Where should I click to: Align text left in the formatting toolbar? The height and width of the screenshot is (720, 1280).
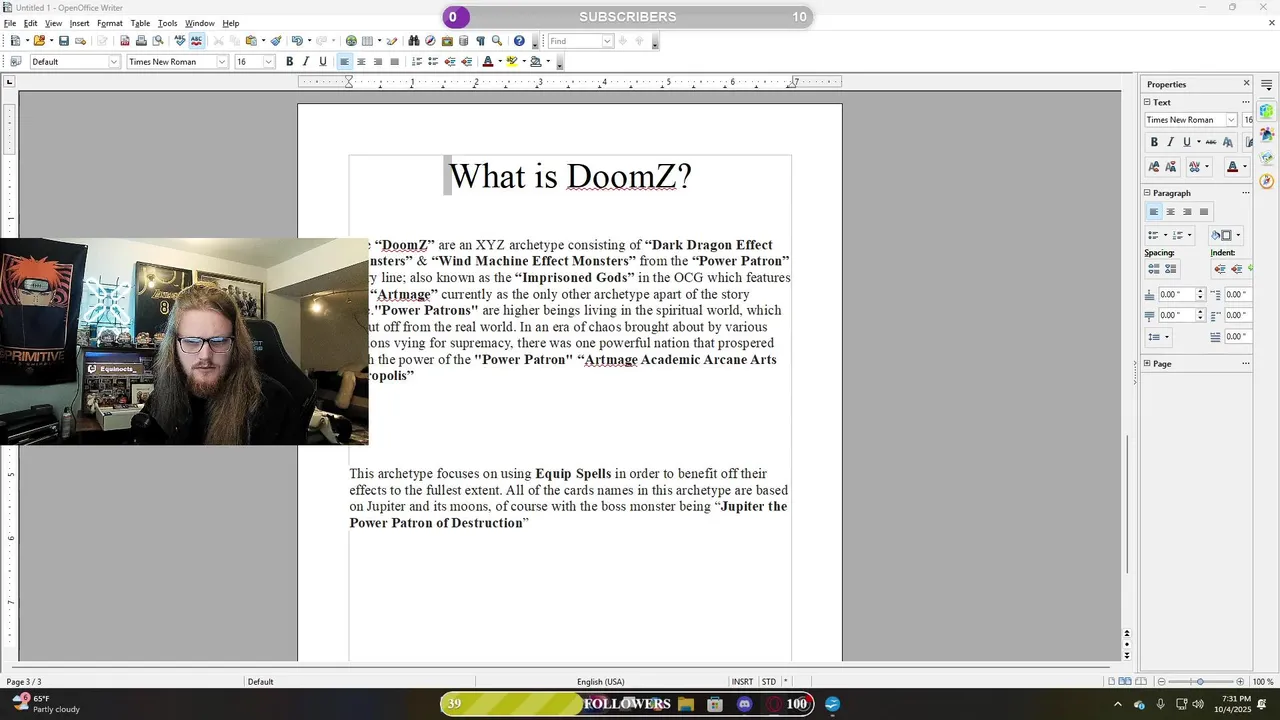click(x=344, y=62)
